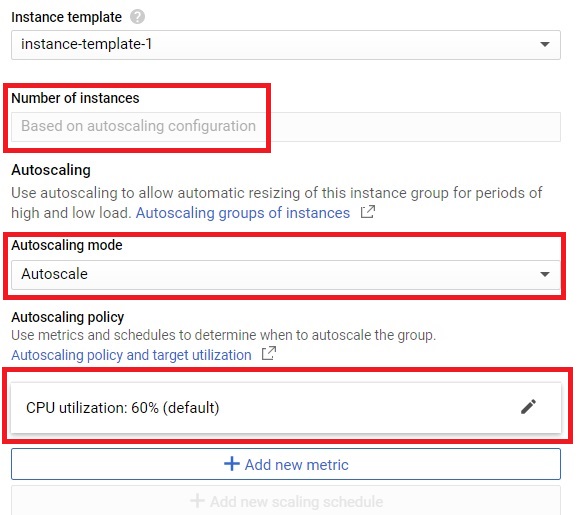Click external link icon beside Autoscaling groups of instances

[368, 212]
